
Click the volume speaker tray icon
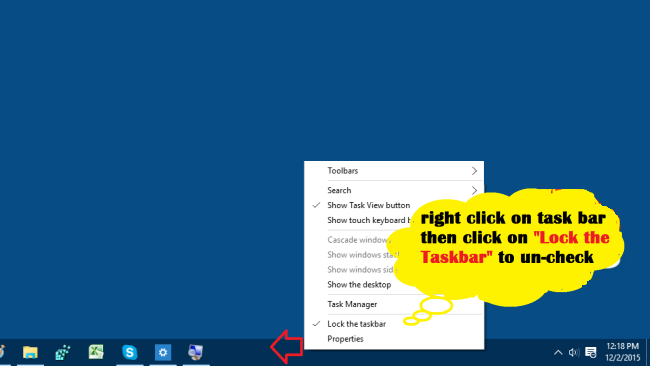[574, 352]
